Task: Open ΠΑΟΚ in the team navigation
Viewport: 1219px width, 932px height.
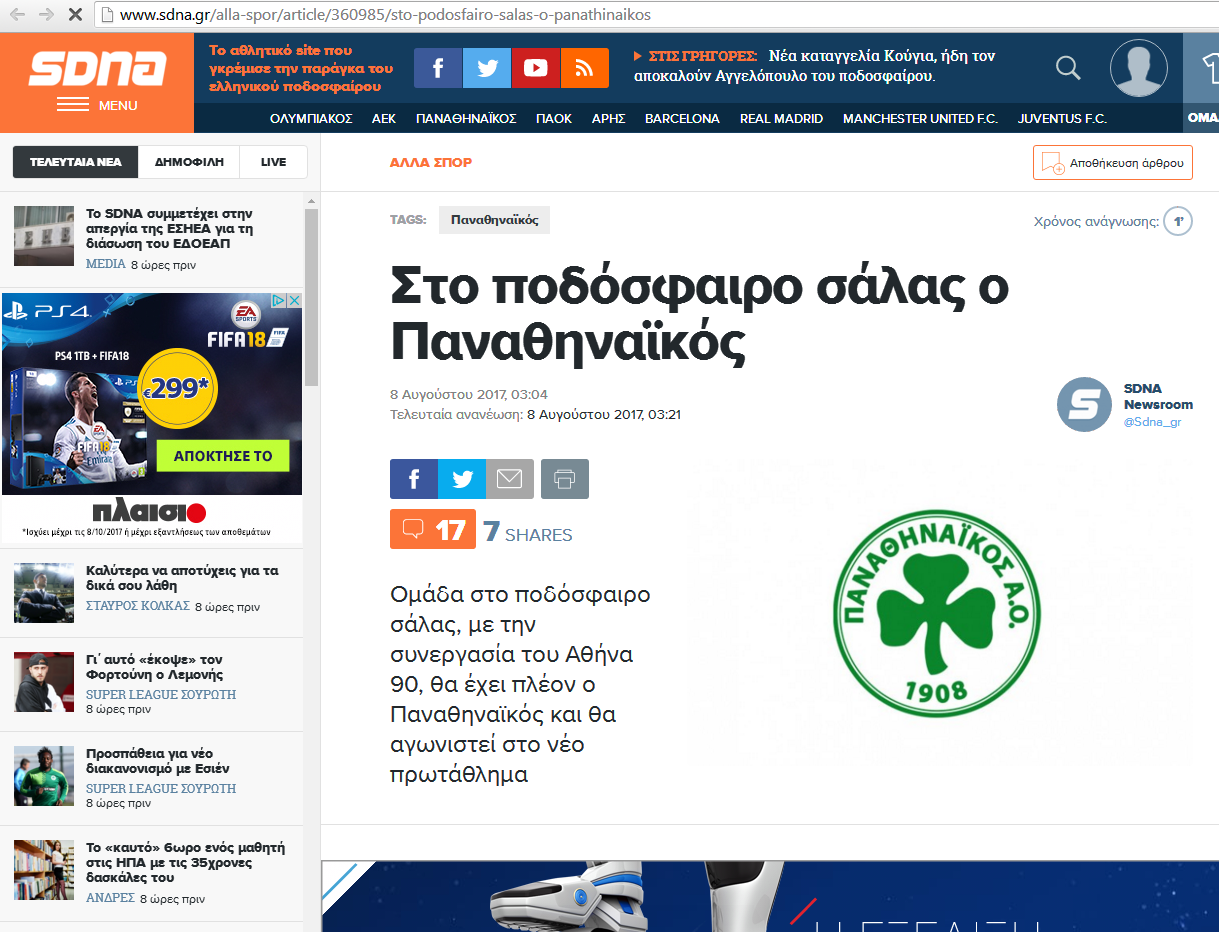Action: pyautogui.click(x=554, y=118)
